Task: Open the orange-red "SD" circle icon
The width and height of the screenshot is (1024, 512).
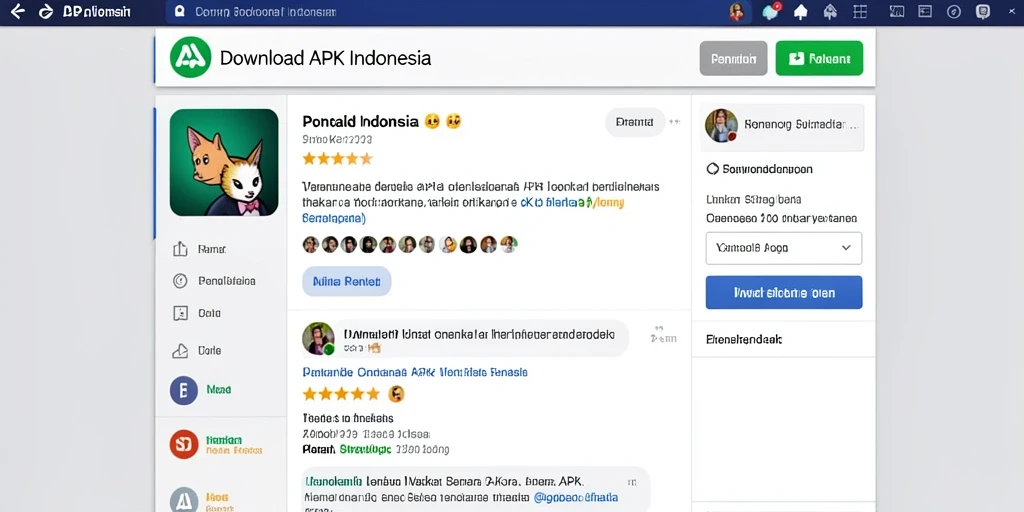Action: tap(184, 444)
